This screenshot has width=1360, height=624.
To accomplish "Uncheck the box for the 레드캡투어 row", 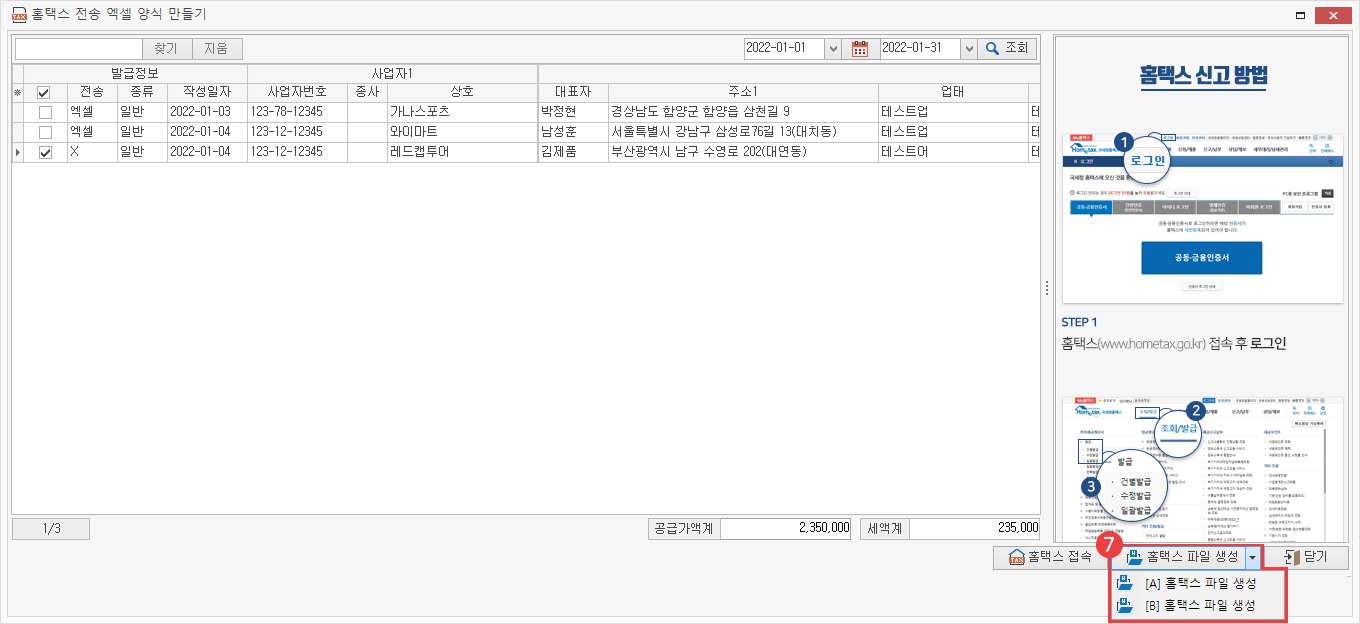I will pos(44,152).
